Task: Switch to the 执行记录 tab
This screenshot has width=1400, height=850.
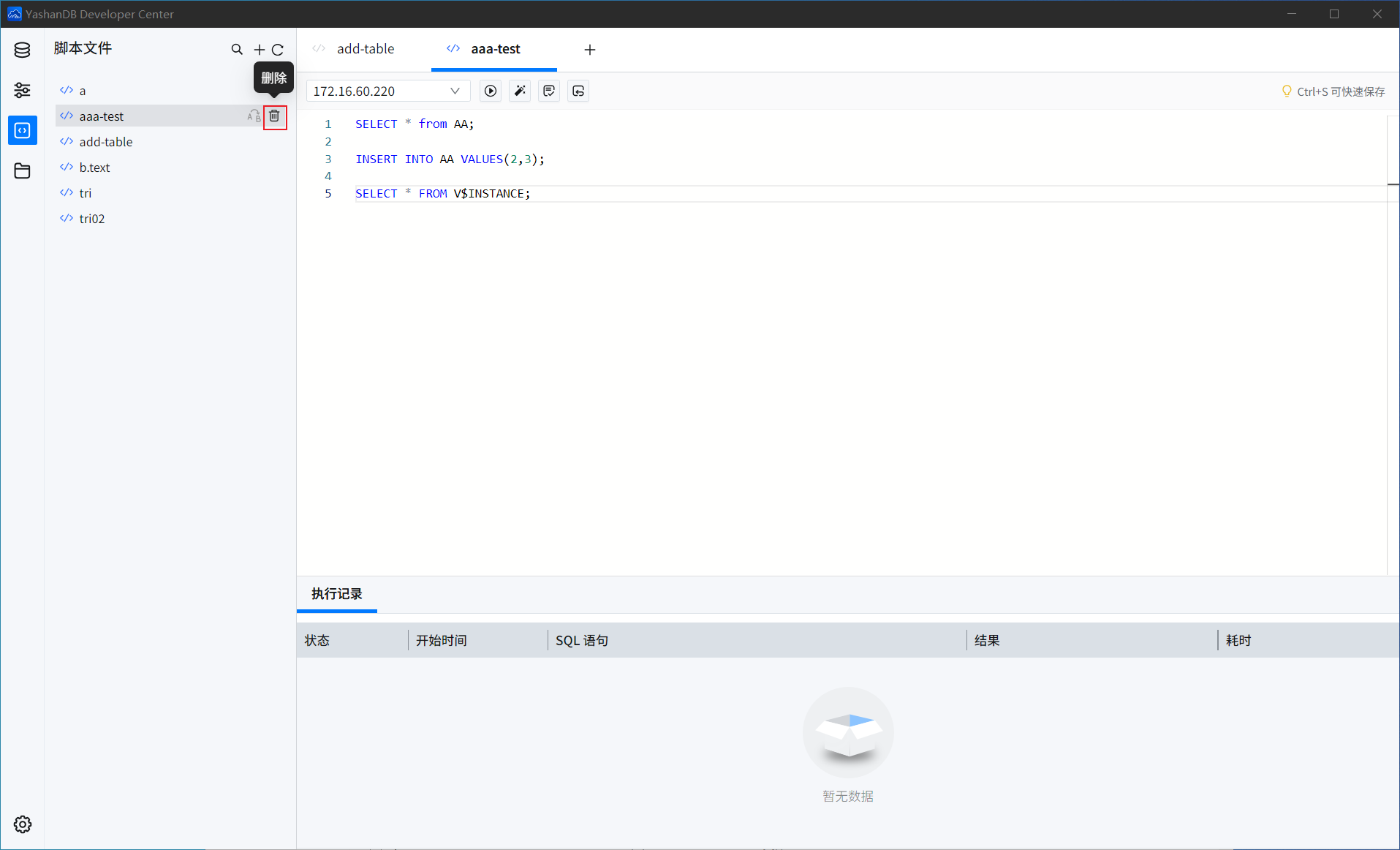Action: [x=336, y=594]
